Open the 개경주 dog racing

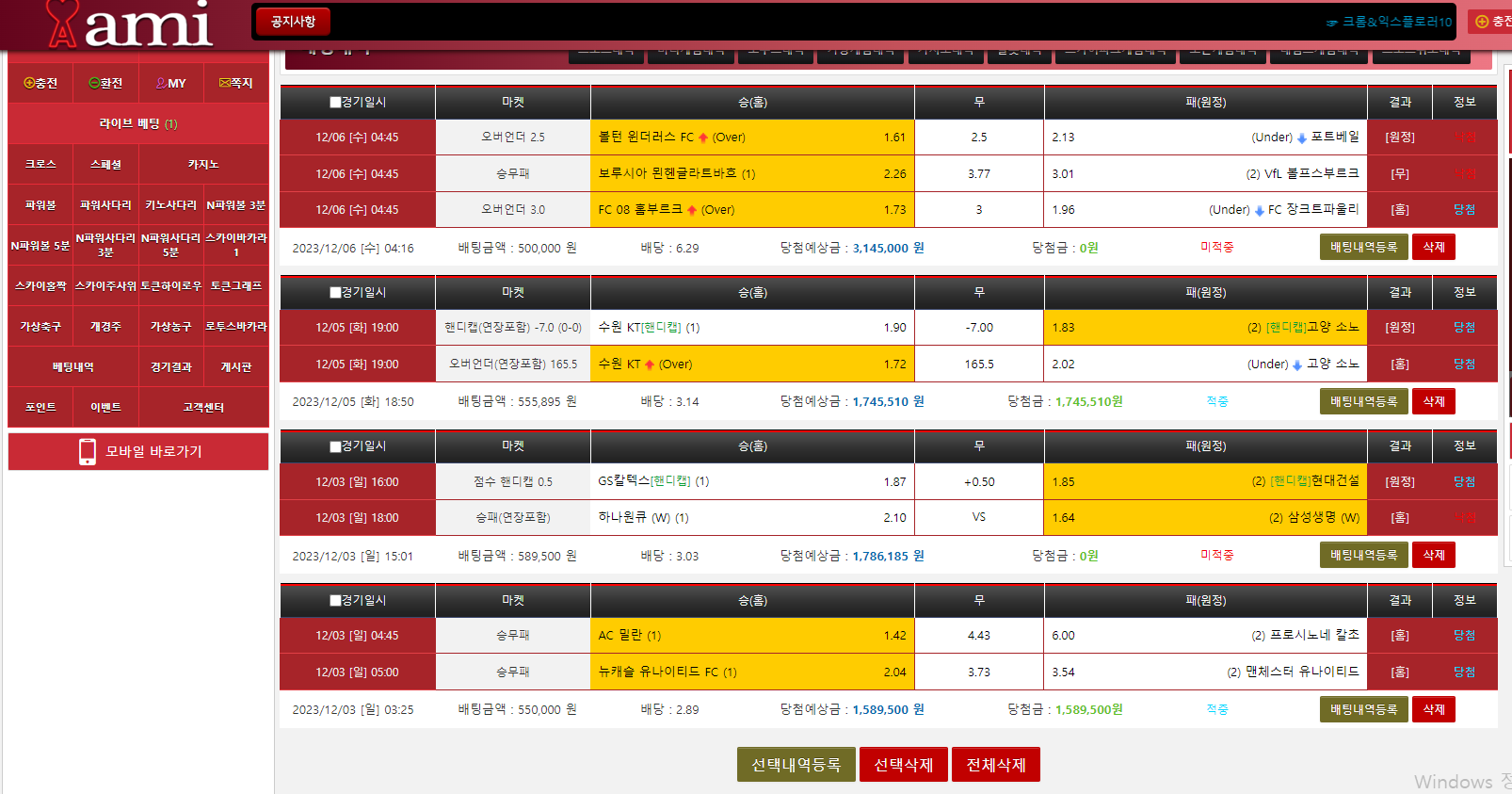(105, 326)
